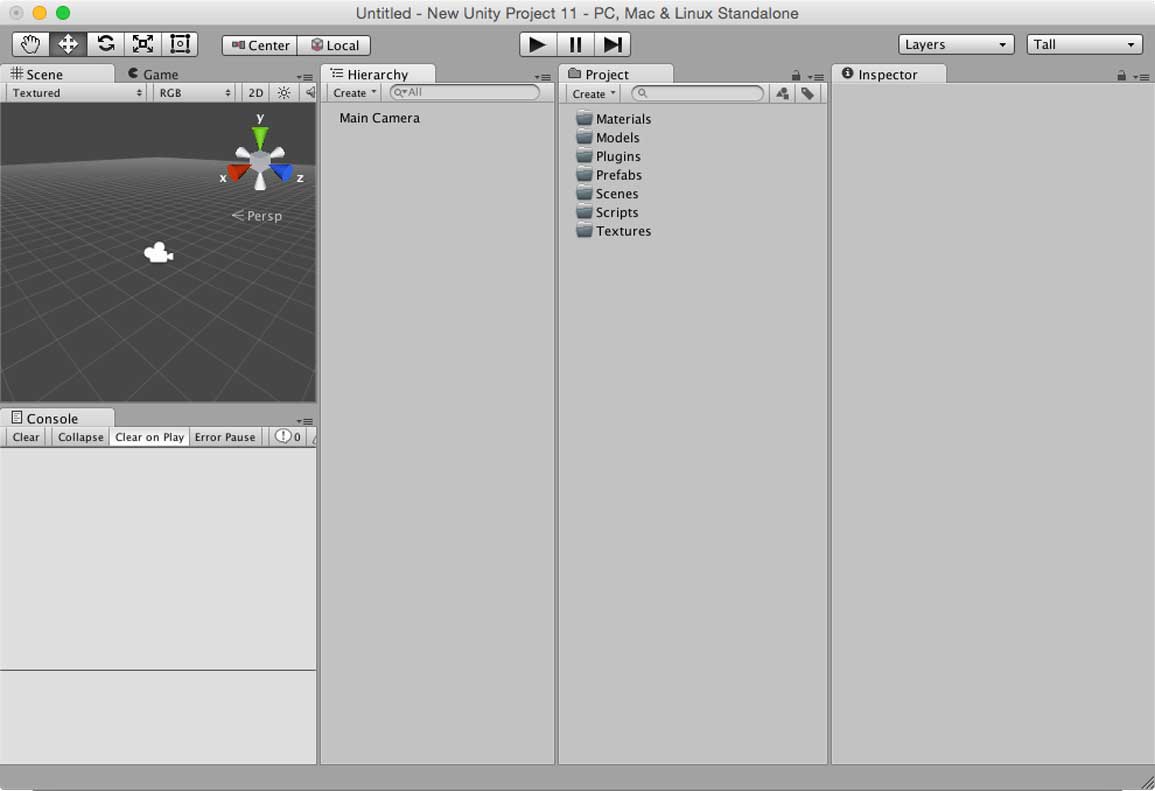Click the red X axis gizmo cone
This screenshot has width=1155, height=791.
click(x=238, y=172)
